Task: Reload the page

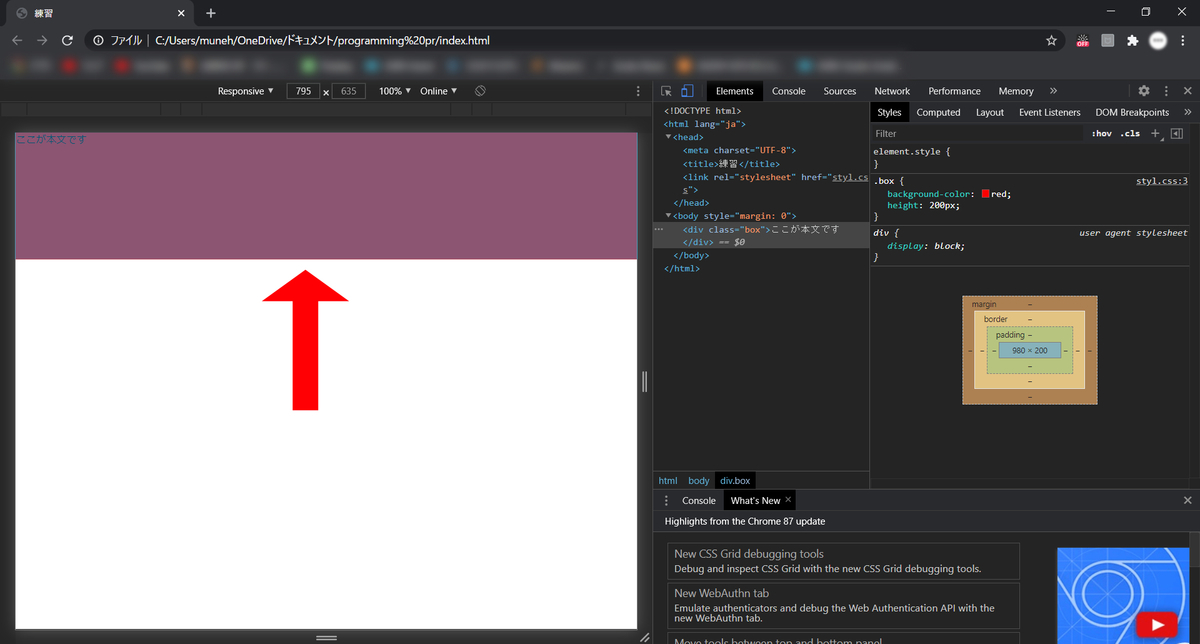Action: point(67,41)
